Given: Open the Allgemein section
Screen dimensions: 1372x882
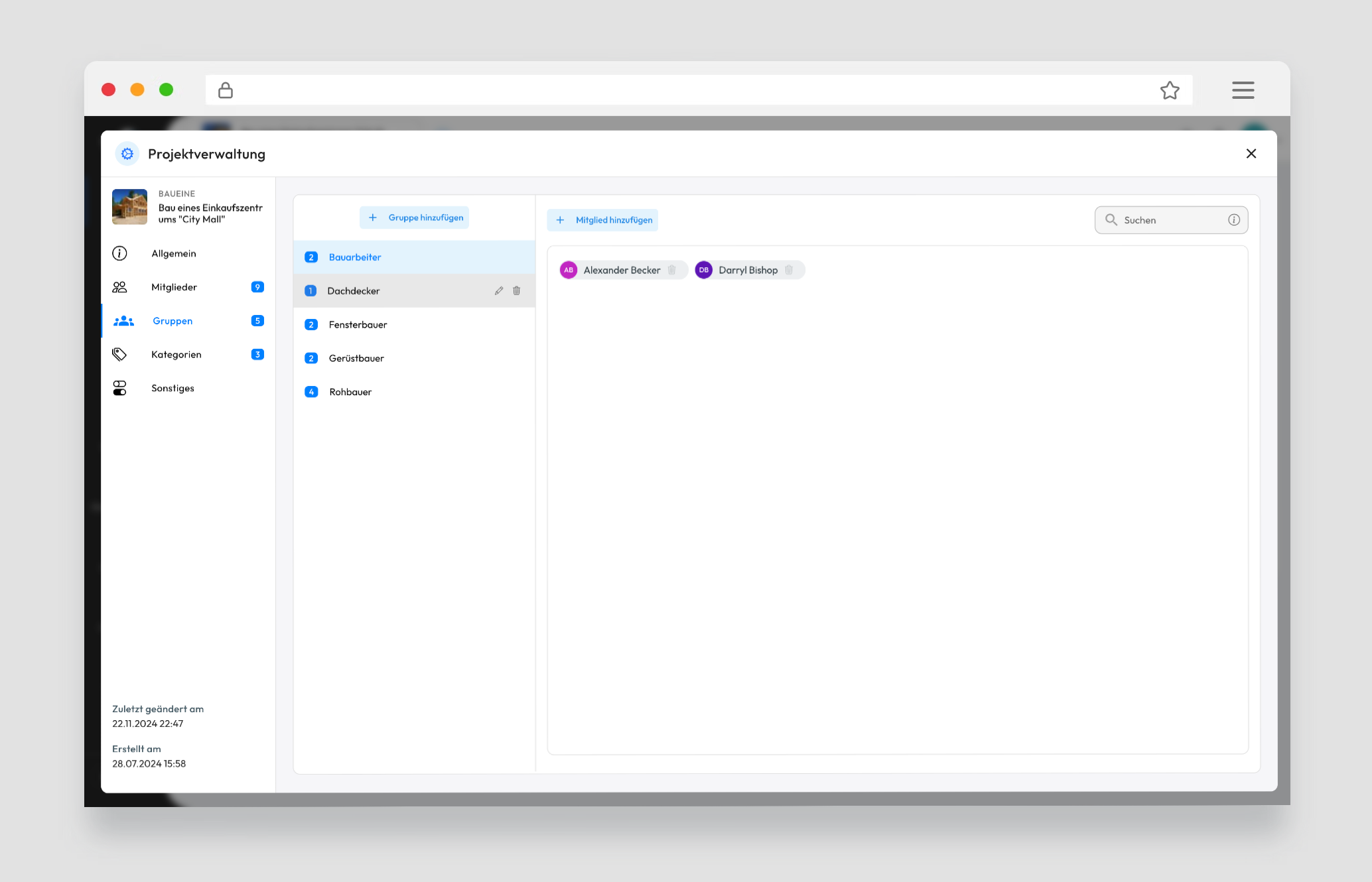Looking at the screenshot, I should coord(174,253).
